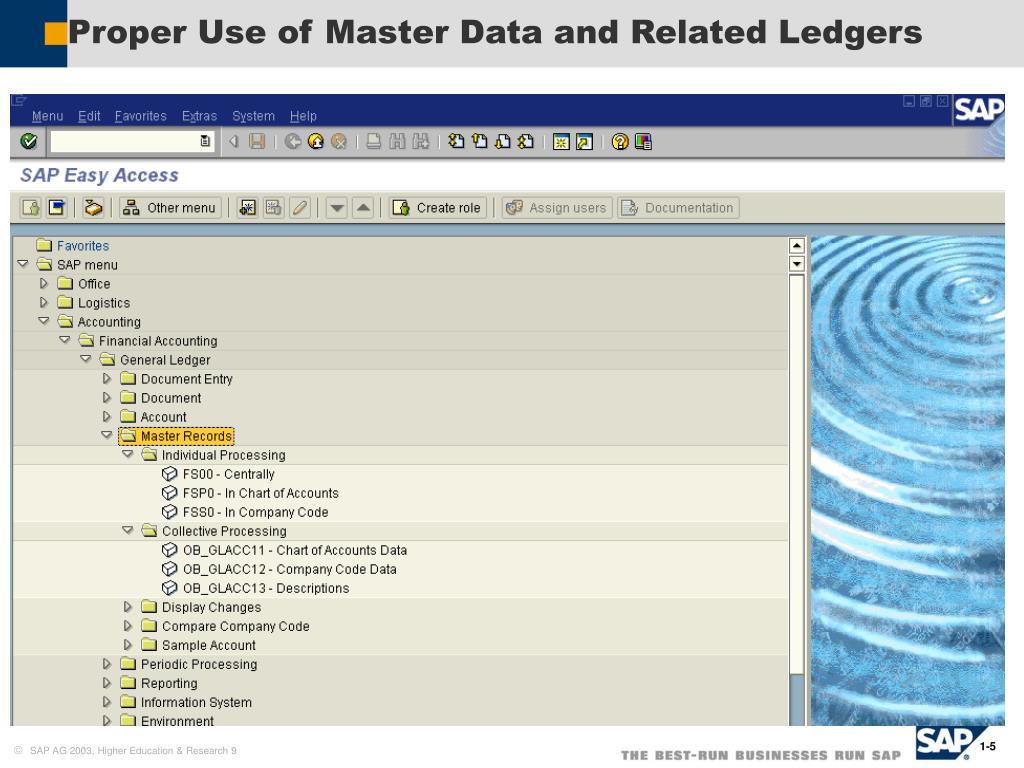Expand the Compare Company Code folder

(x=127, y=626)
